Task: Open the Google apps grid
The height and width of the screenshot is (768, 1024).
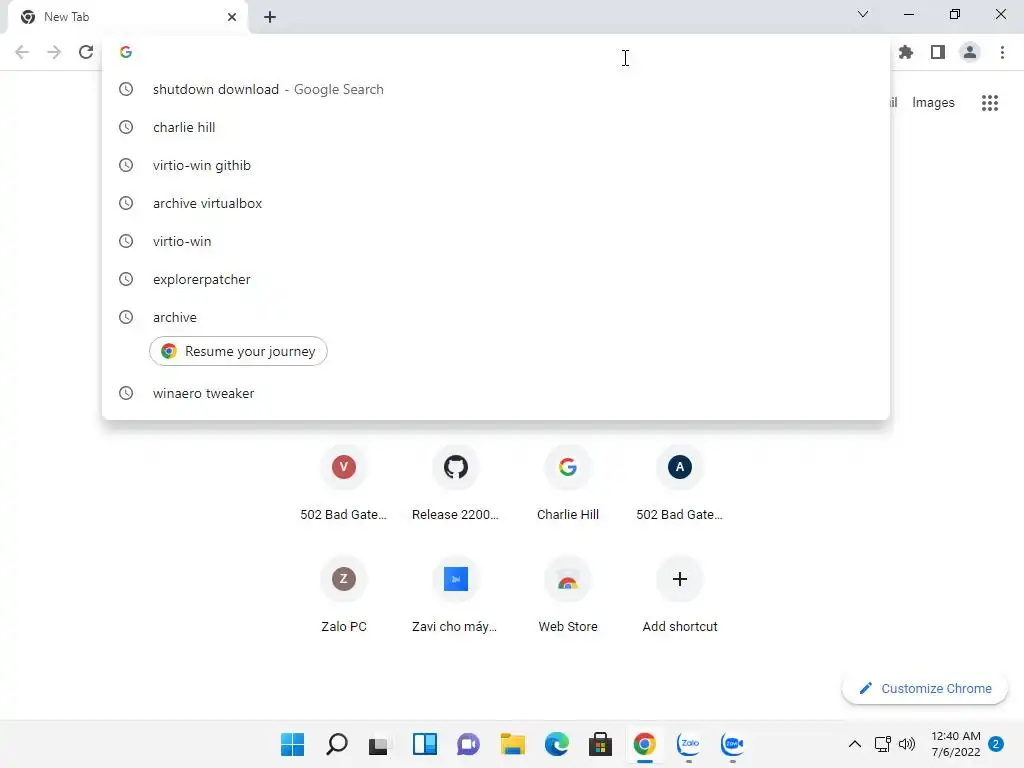Action: [x=990, y=103]
